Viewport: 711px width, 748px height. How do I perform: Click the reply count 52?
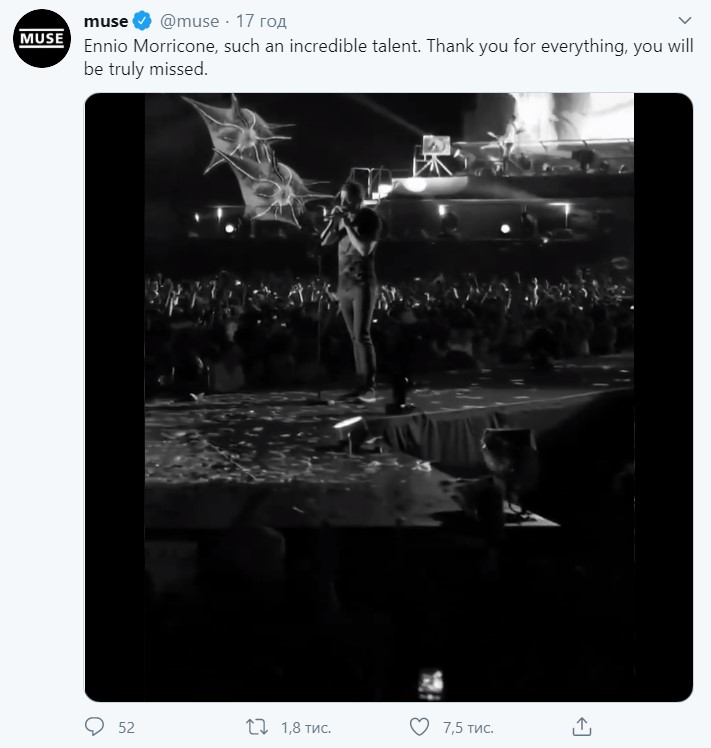(x=126, y=727)
